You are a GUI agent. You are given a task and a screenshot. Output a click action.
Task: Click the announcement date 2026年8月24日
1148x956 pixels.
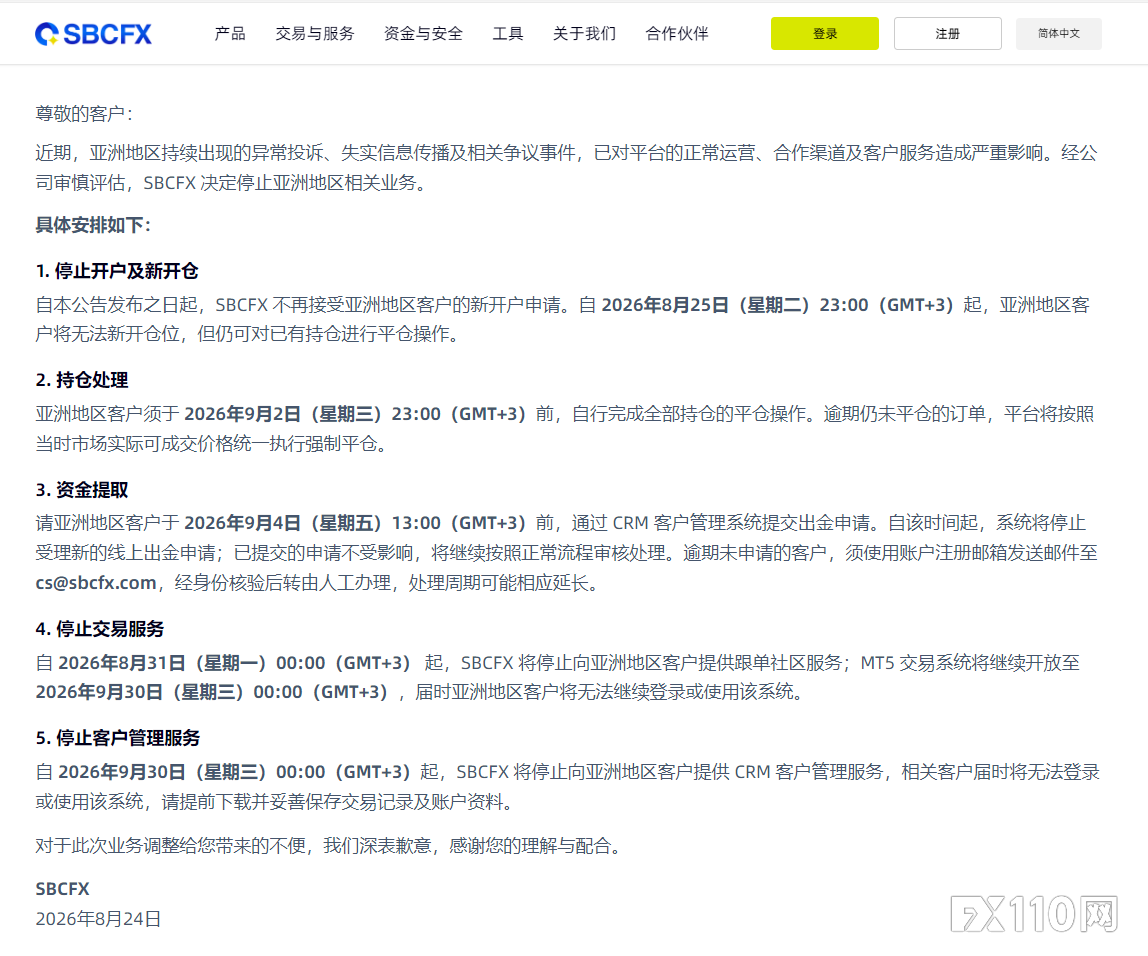pos(98,919)
